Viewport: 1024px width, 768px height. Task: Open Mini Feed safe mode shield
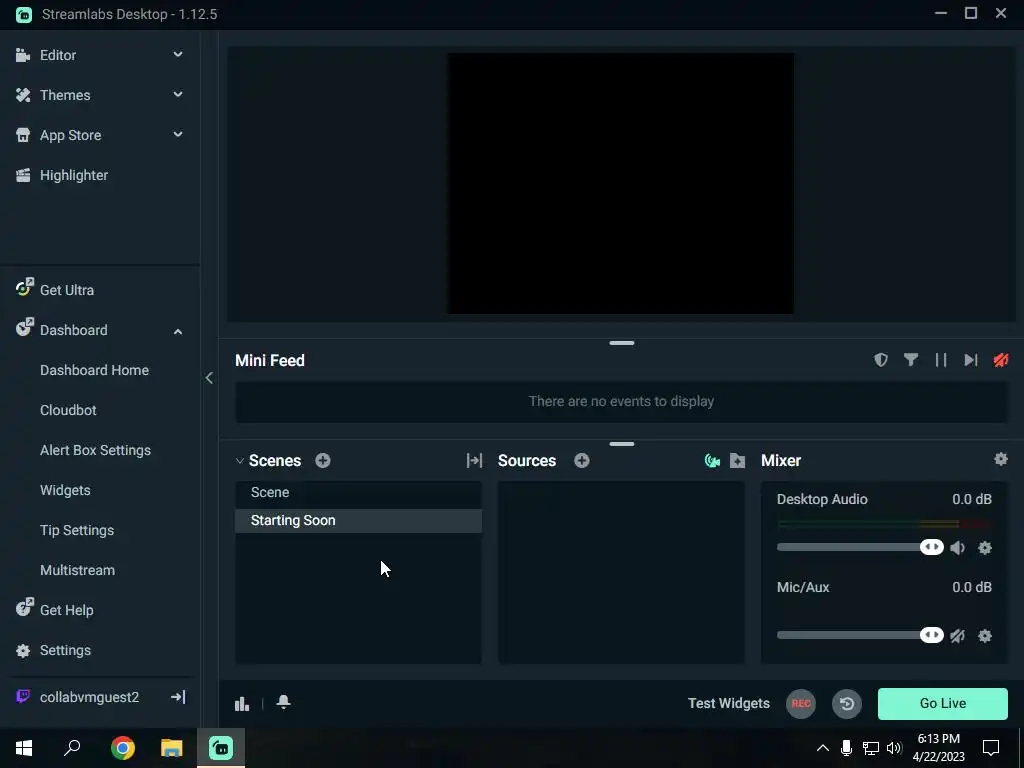point(881,360)
